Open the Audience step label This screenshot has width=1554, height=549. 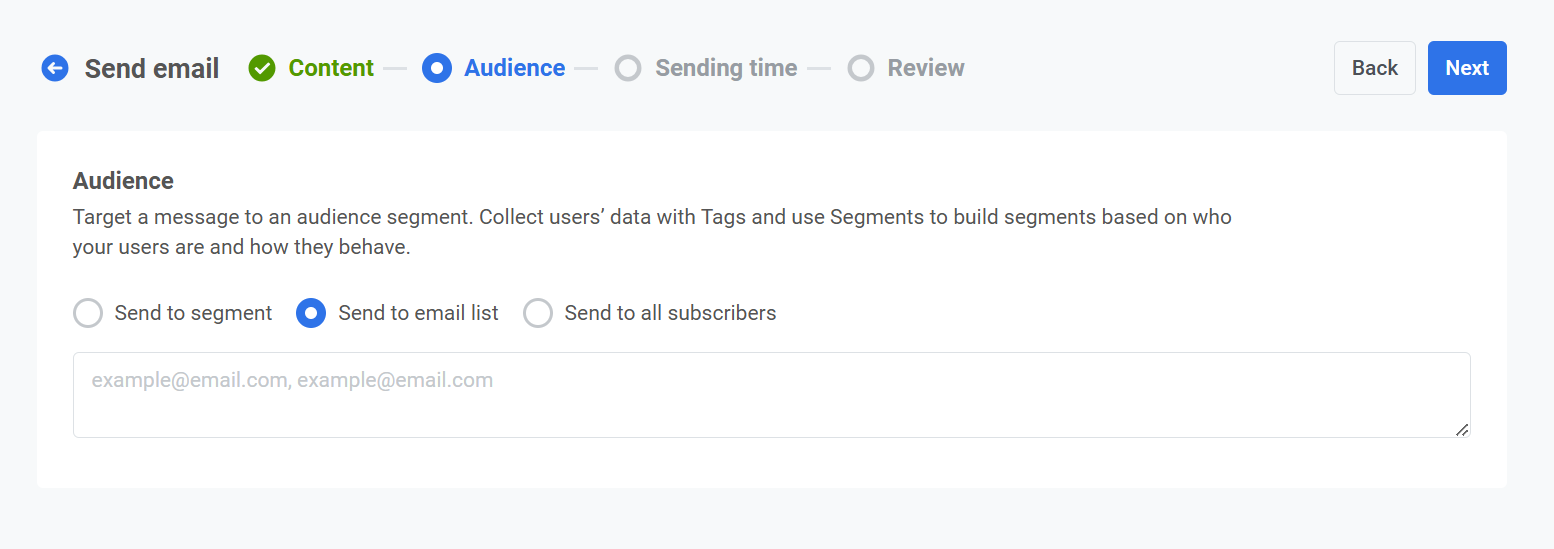(x=514, y=68)
